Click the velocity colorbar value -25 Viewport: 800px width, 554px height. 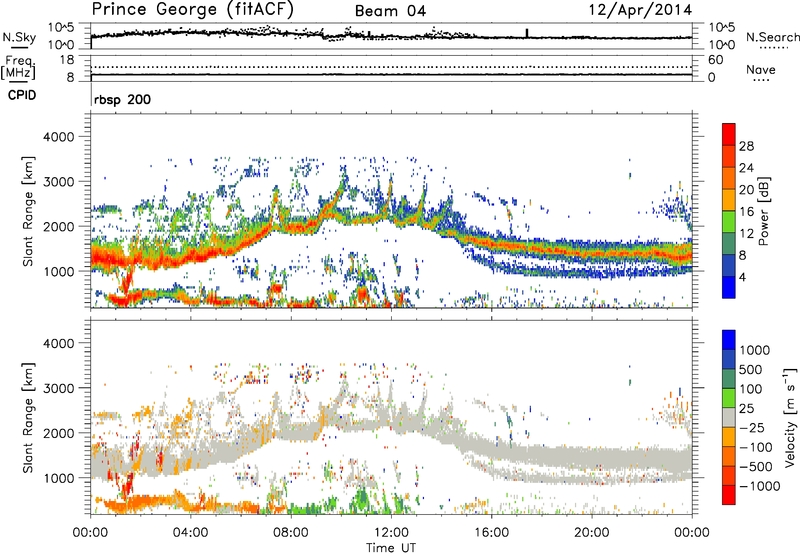pos(752,427)
